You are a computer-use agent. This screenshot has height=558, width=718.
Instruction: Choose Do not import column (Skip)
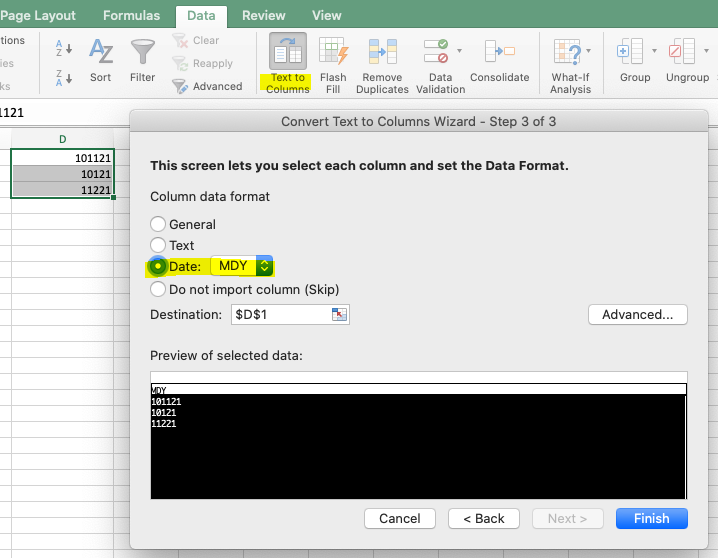(x=158, y=289)
